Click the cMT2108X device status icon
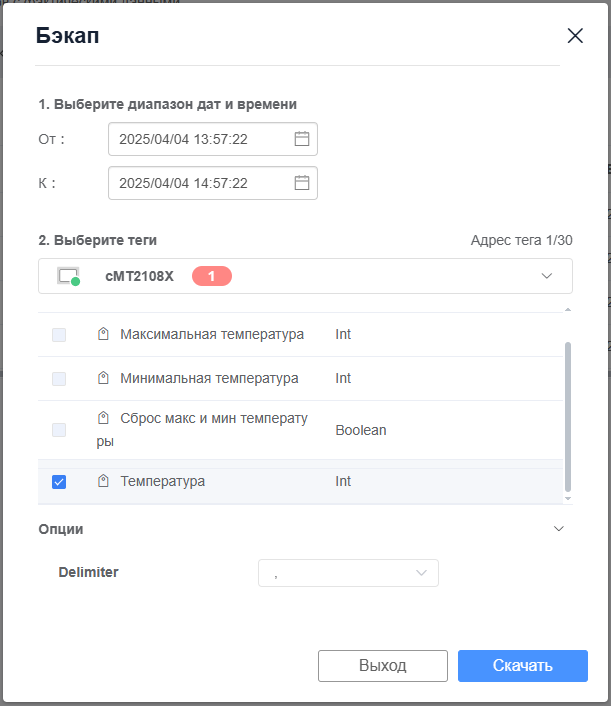The height and width of the screenshot is (706, 611). tap(68, 276)
